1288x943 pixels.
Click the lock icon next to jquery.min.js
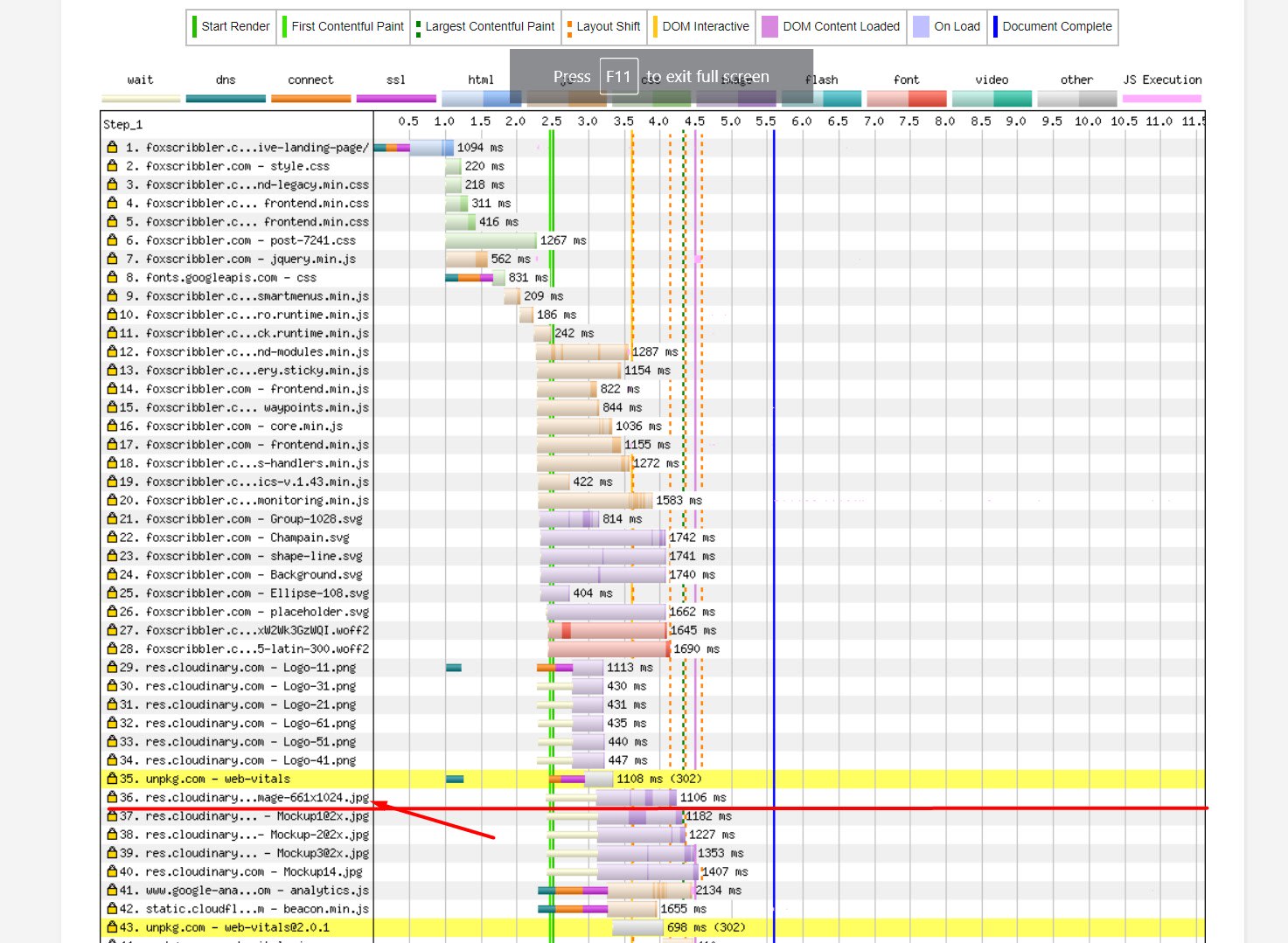pos(112,259)
